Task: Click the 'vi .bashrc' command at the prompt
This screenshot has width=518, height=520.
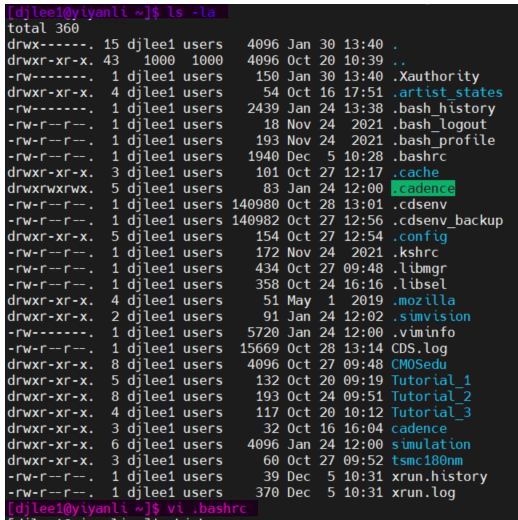Action: point(207,509)
